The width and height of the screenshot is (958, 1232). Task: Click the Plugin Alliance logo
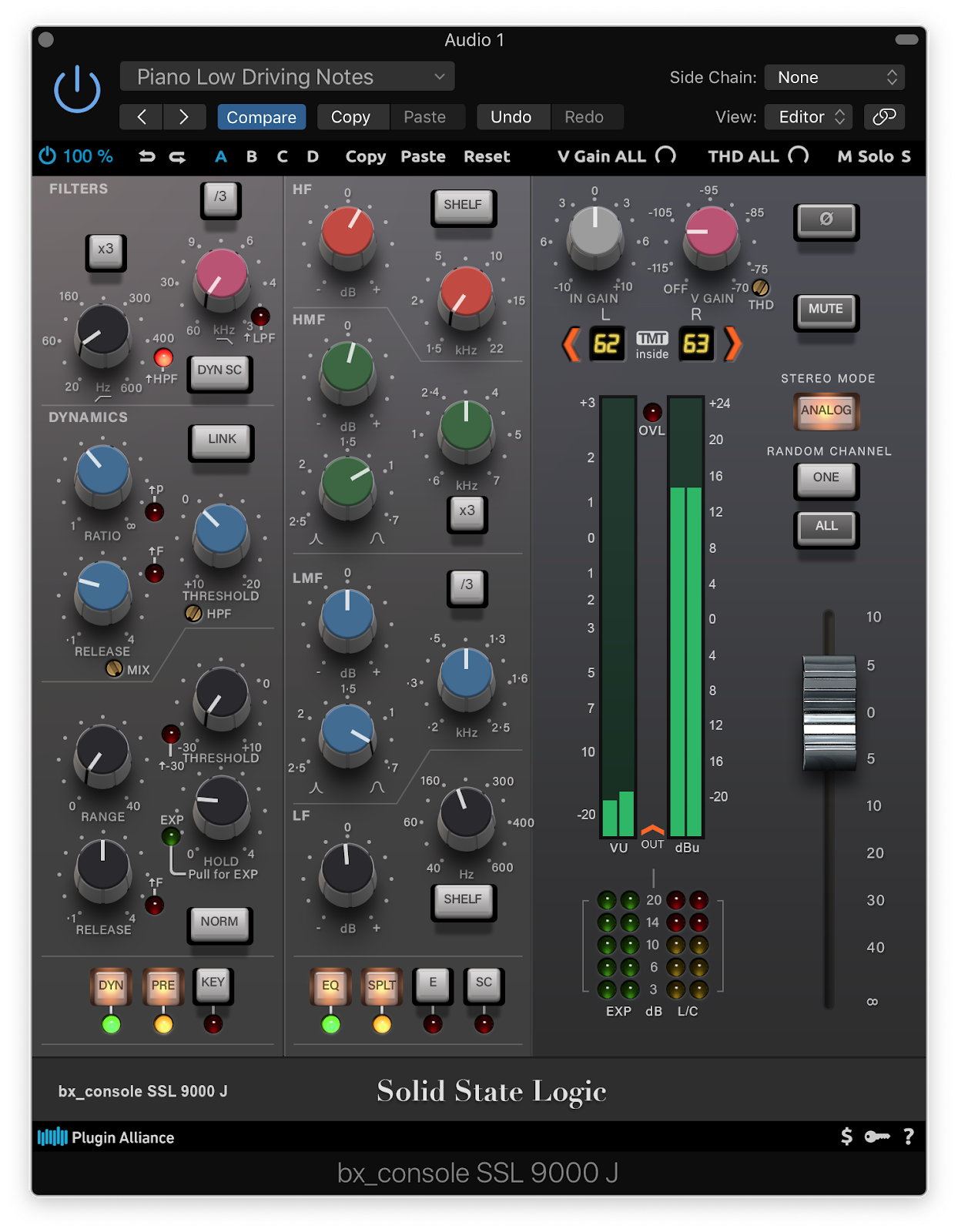click(106, 1137)
